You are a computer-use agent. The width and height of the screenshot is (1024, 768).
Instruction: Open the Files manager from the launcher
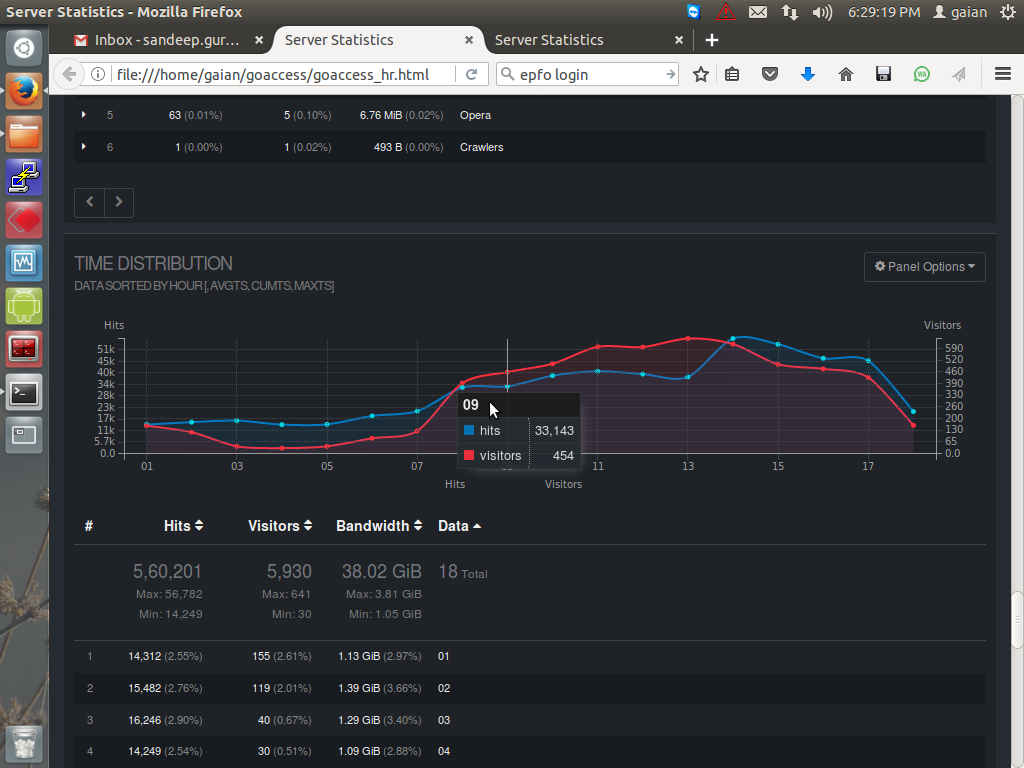pyautogui.click(x=23, y=133)
